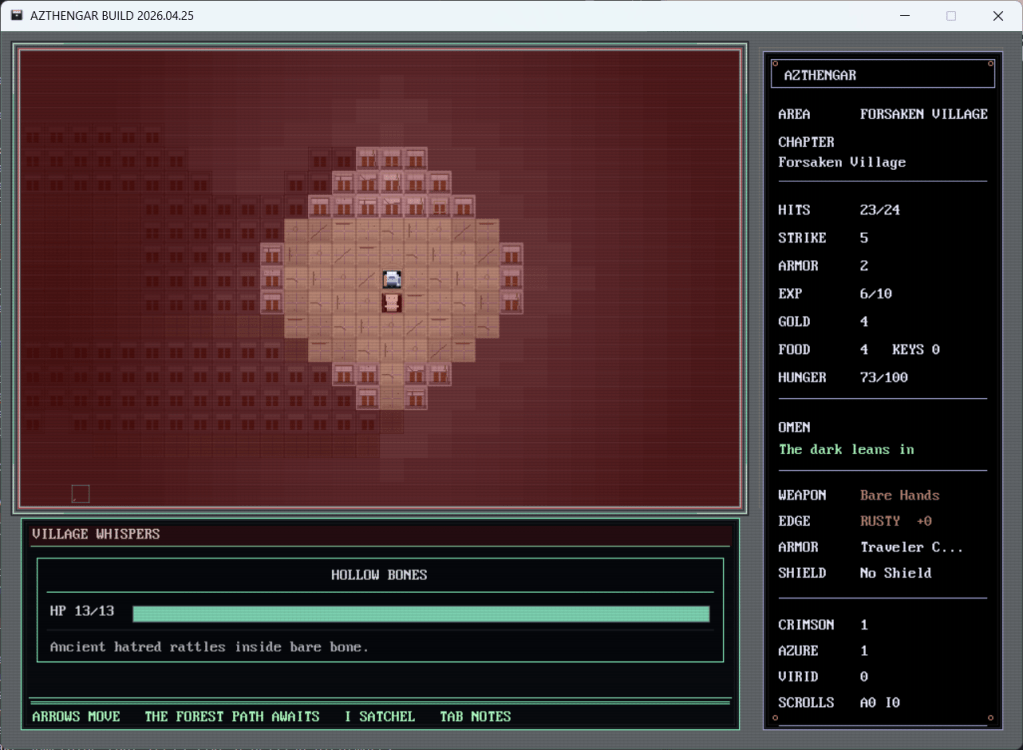Click the lowest house left of the south path
Viewport: 1023px width, 750px height.
pyautogui.click(x=368, y=398)
